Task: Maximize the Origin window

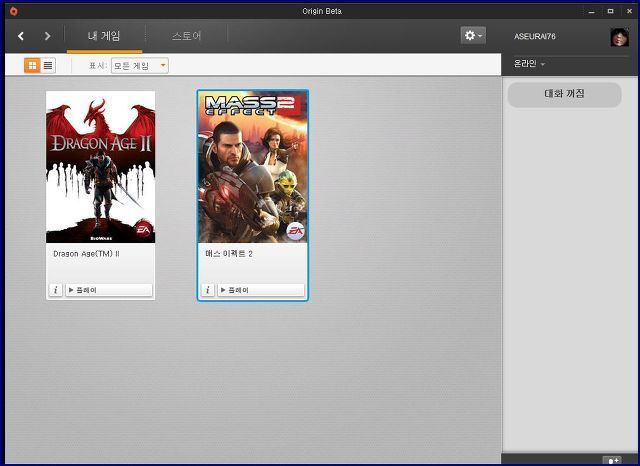Action: click(610, 11)
